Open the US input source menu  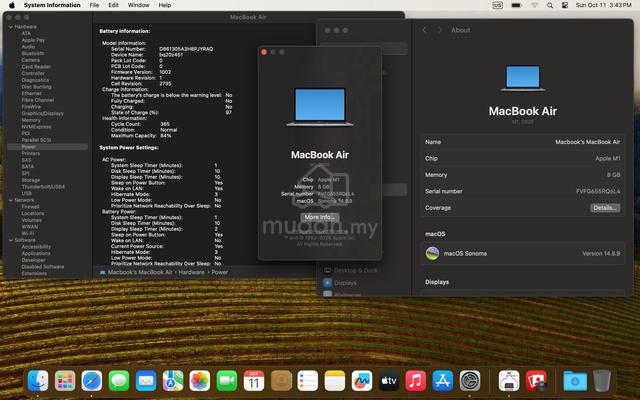(x=498, y=5)
